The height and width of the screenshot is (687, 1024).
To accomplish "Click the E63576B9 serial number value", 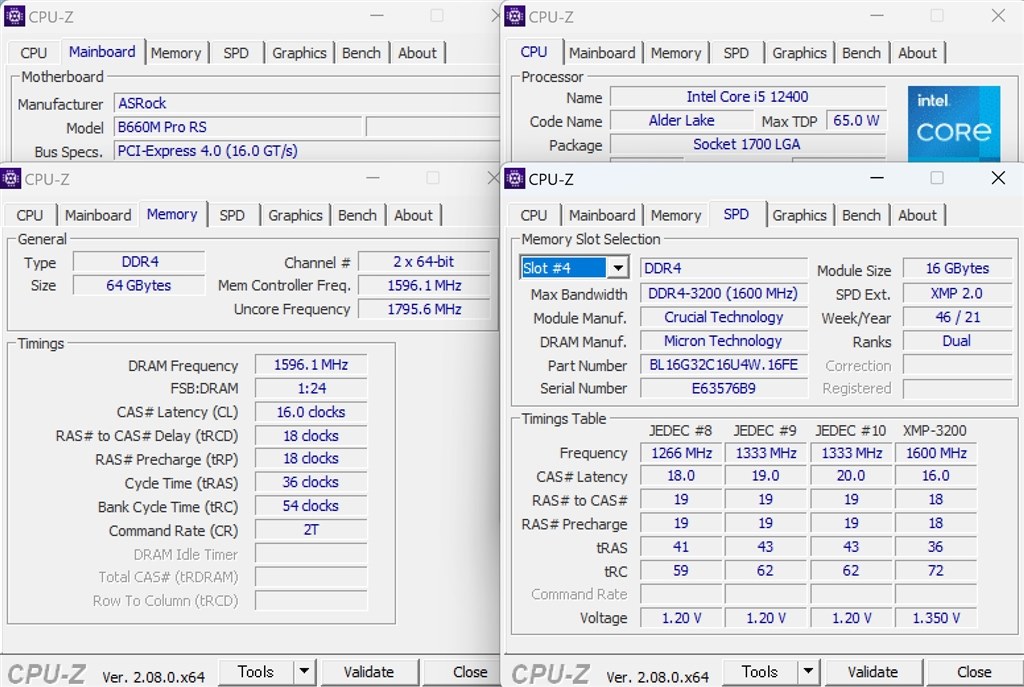I will point(724,389).
